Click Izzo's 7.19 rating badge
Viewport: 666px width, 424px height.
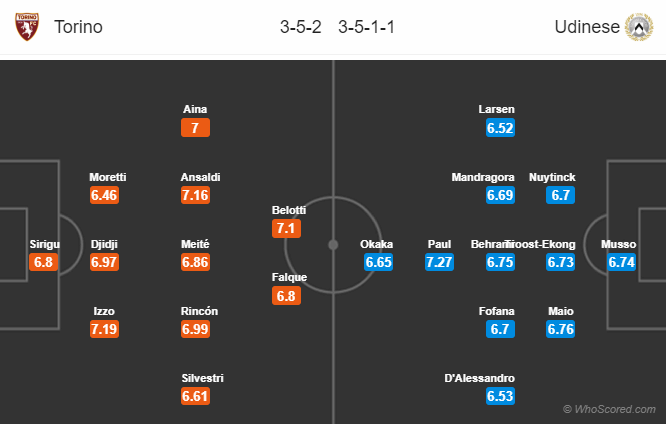tap(104, 329)
